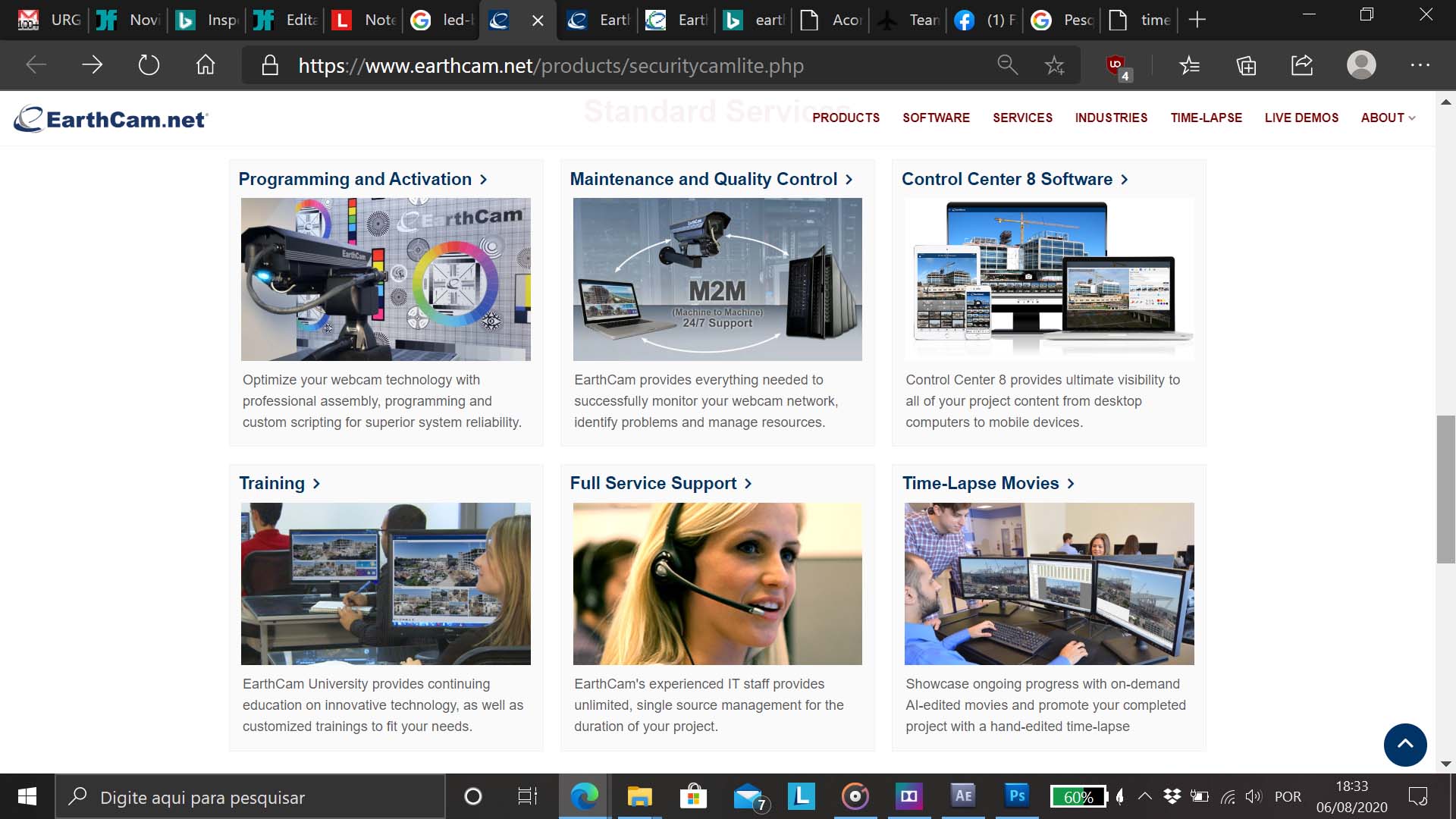The height and width of the screenshot is (819, 1456).
Task: Open Windows Start menu
Action: click(27, 796)
